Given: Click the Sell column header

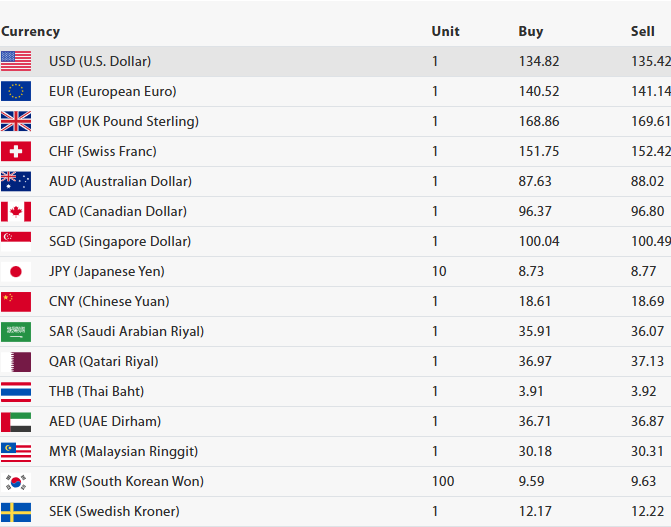Looking at the screenshot, I should coord(643,31).
